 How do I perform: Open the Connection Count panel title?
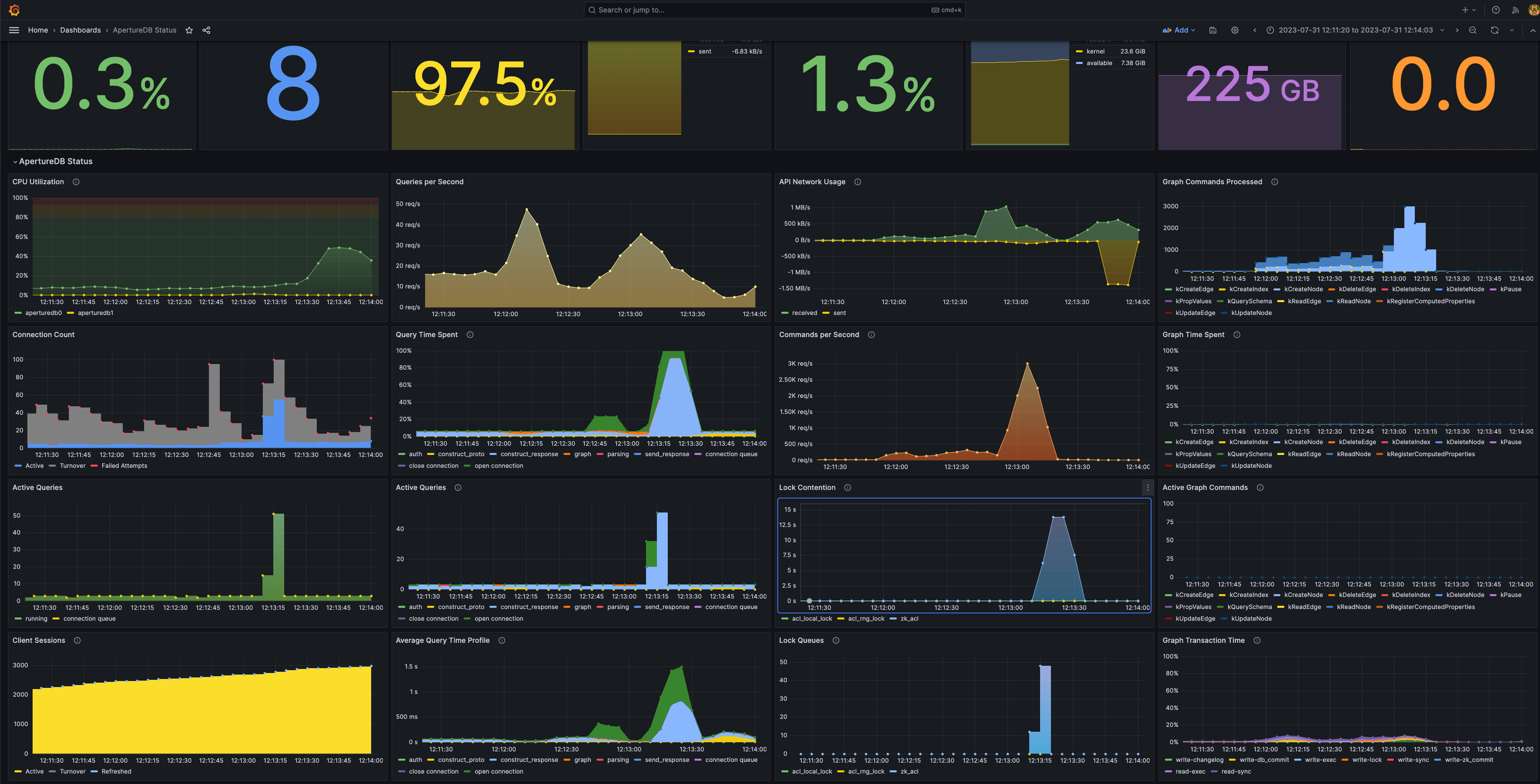pos(43,335)
